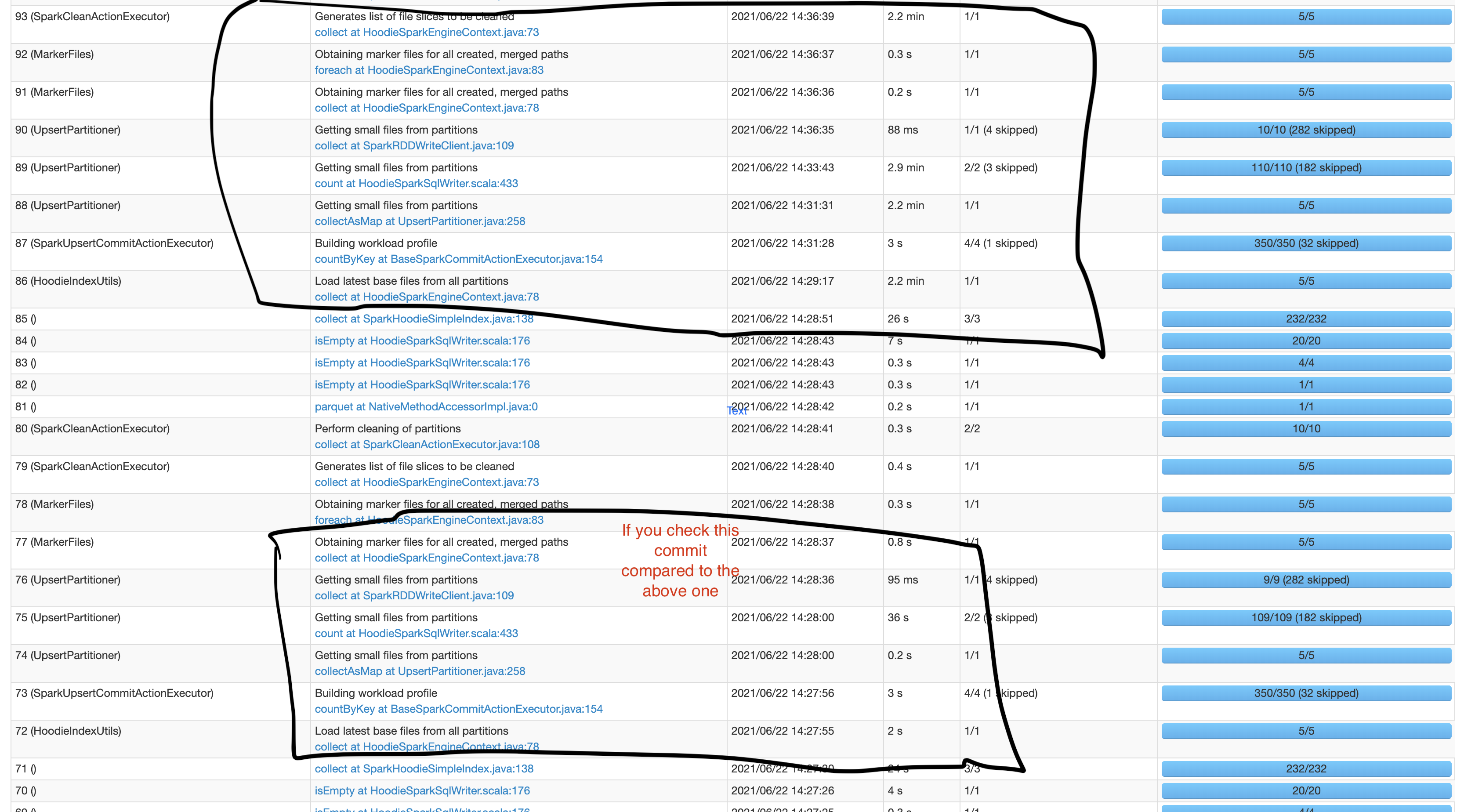
Task: Open job 79 collect at HoodieSparkEngineContext.java:73
Action: 426,482
